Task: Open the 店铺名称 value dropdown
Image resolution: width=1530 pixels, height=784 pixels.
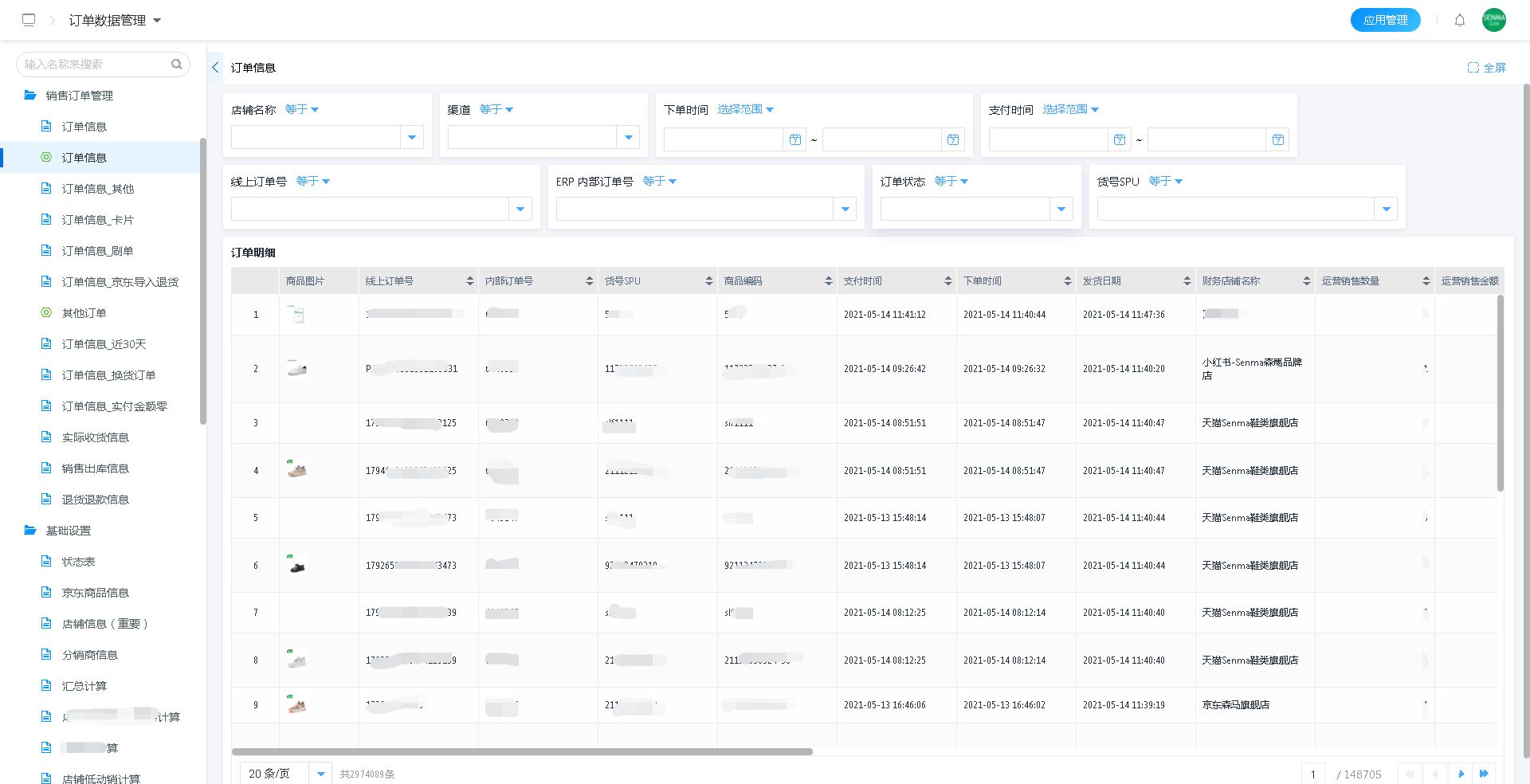Action: pyautogui.click(x=411, y=137)
